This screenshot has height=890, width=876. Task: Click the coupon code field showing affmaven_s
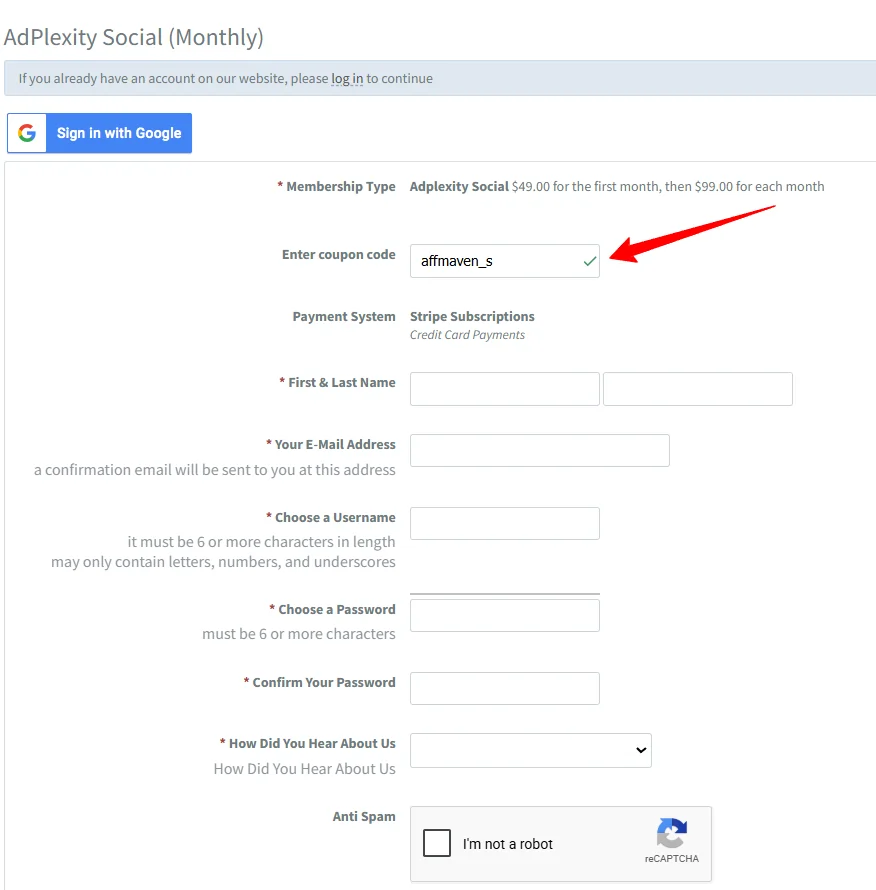coord(490,261)
